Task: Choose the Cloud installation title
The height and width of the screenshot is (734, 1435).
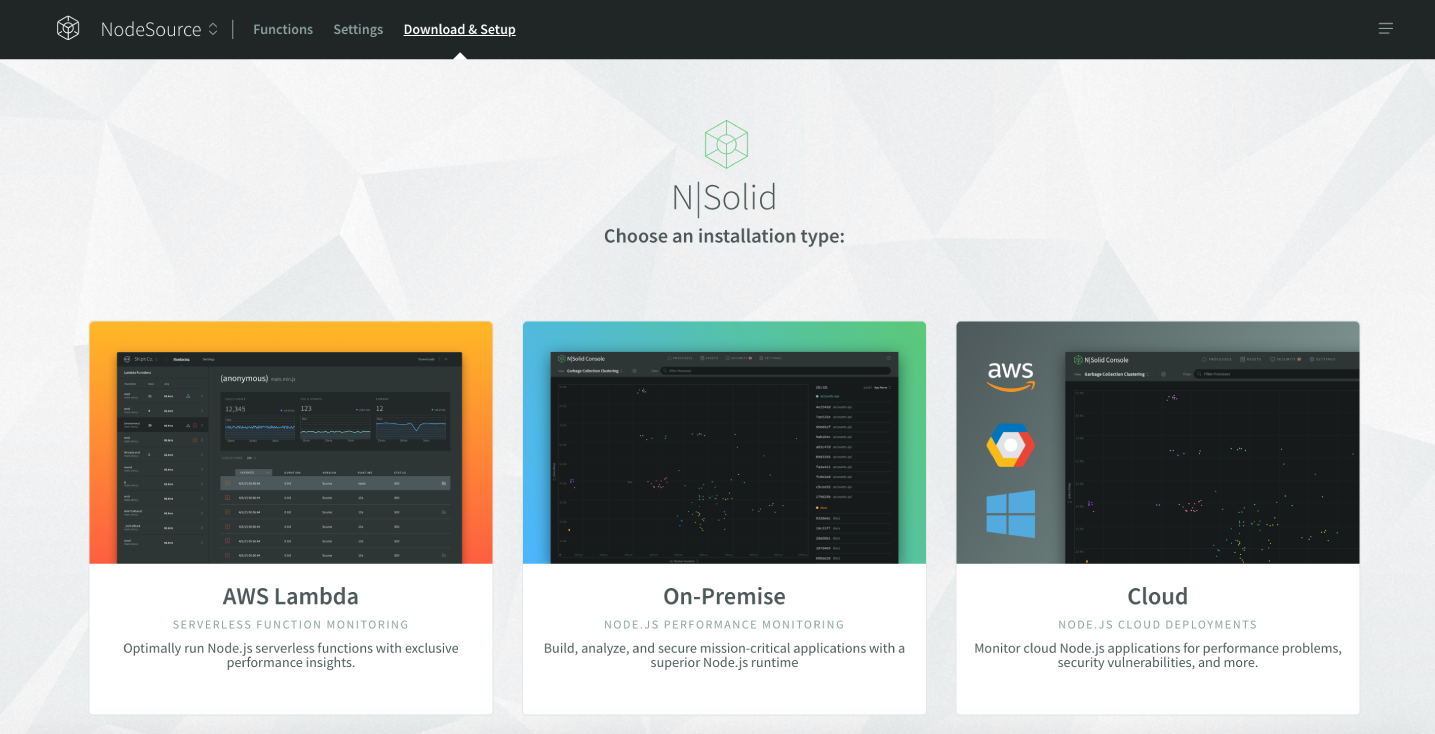Action: tap(1158, 596)
